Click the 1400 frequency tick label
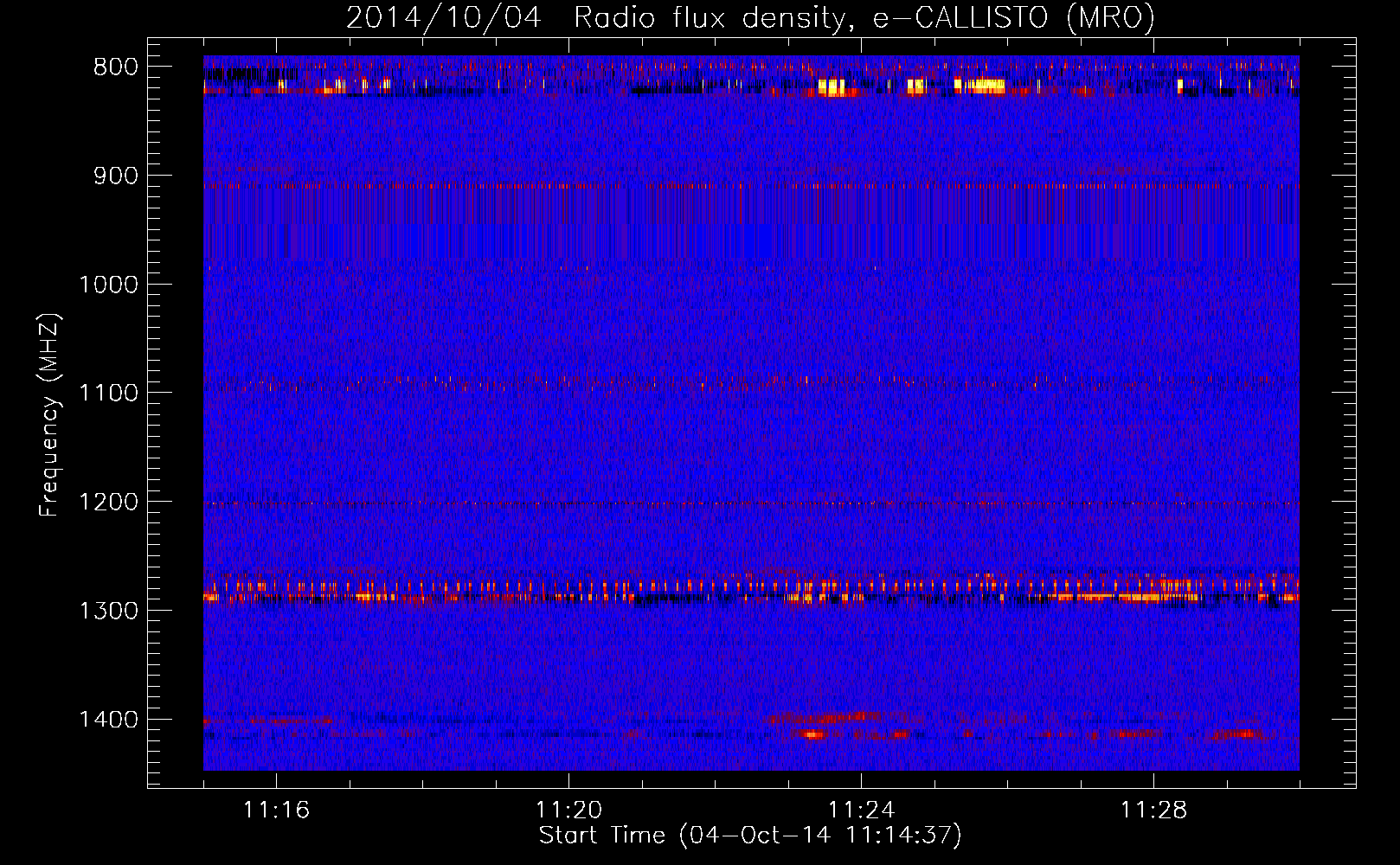 coord(108,720)
